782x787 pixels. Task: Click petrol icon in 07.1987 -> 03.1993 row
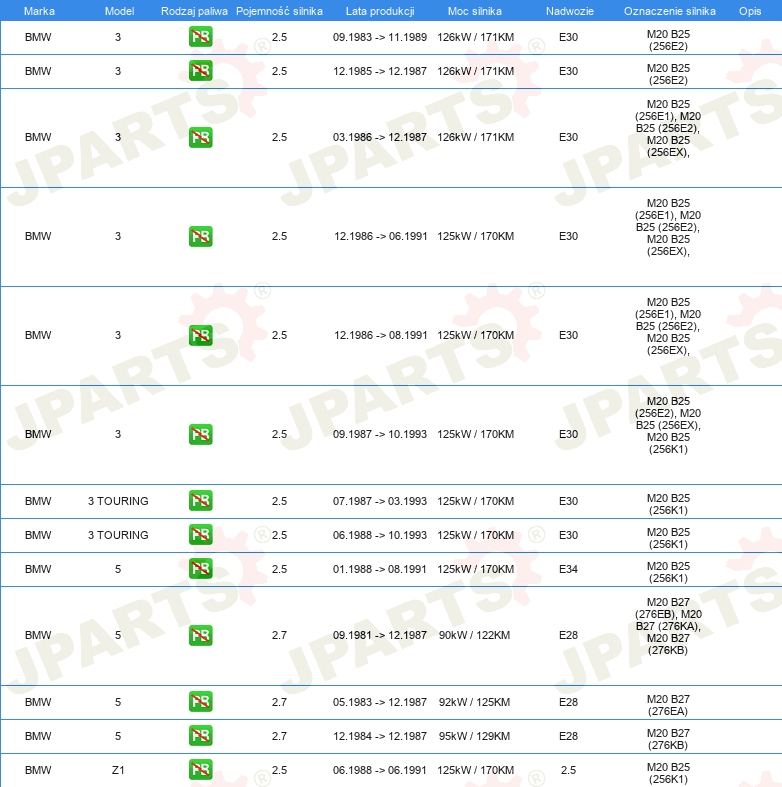click(200, 500)
